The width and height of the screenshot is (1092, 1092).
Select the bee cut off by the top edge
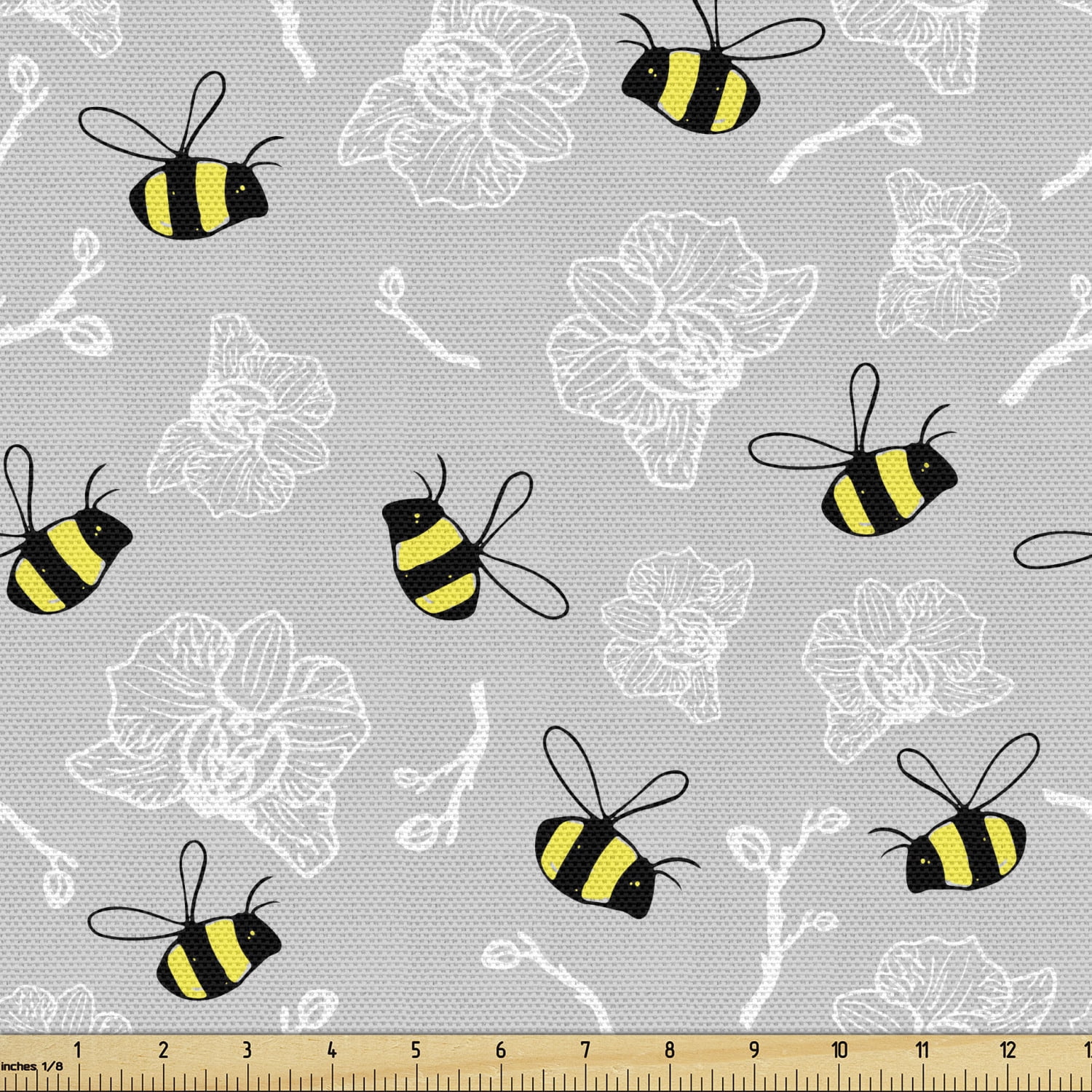(692, 91)
